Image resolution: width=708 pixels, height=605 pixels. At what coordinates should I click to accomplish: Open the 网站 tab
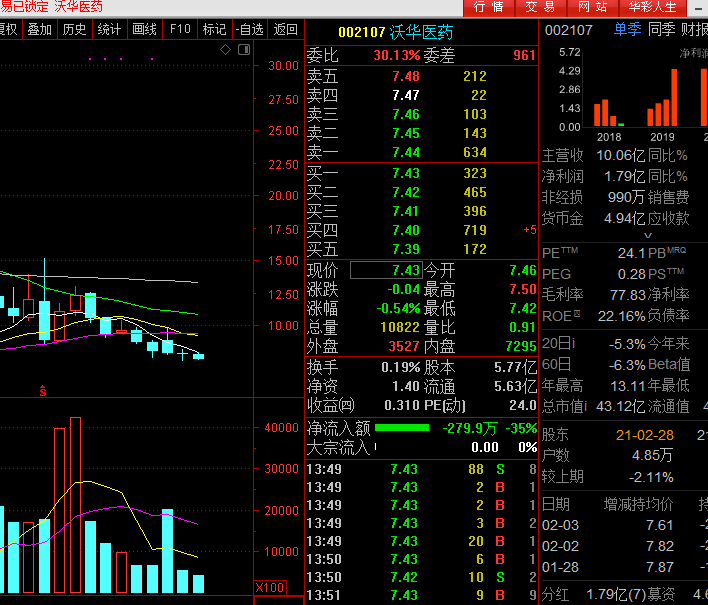point(592,7)
